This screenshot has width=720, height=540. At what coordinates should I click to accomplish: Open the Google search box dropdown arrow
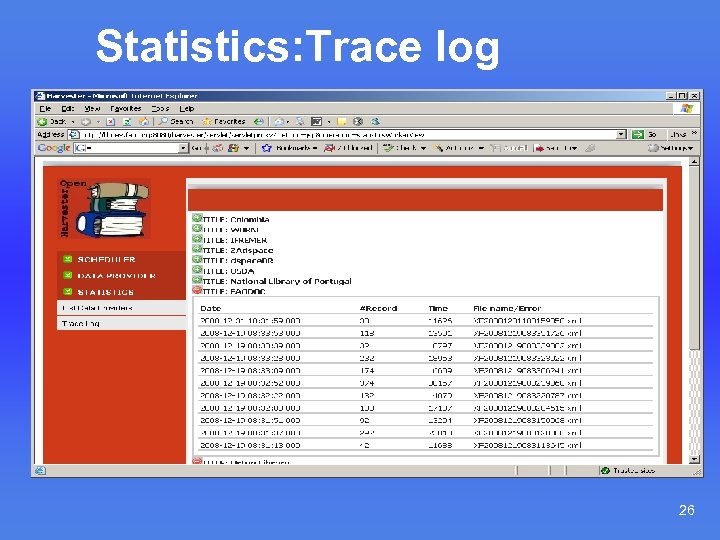click(x=183, y=148)
